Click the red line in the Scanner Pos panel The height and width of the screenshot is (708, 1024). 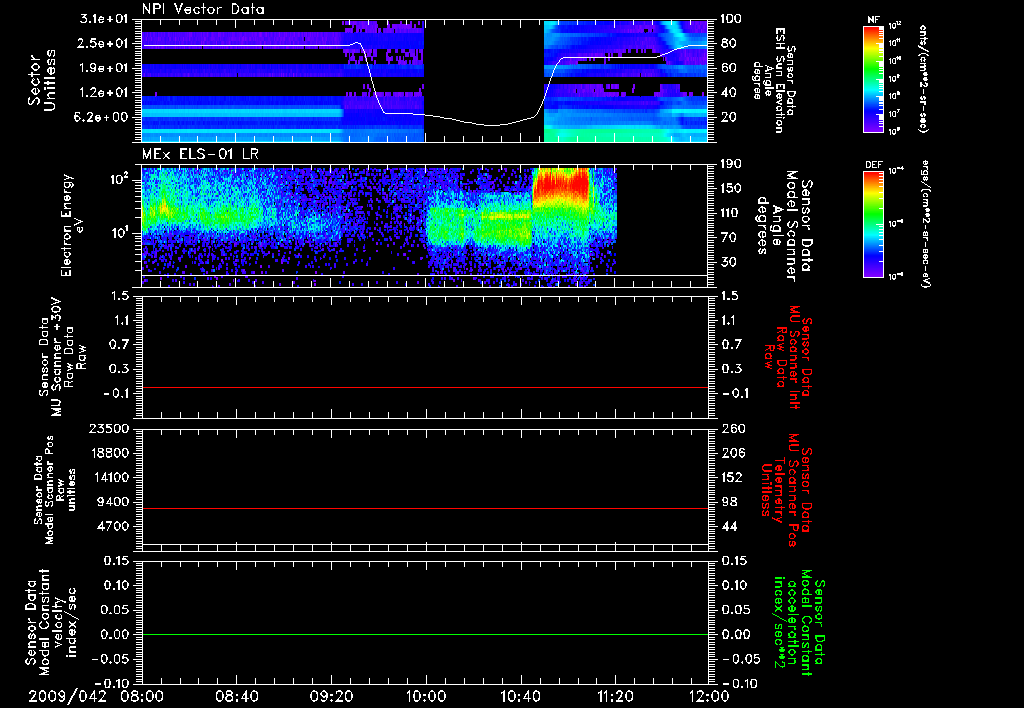pyautogui.click(x=424, y=508)
